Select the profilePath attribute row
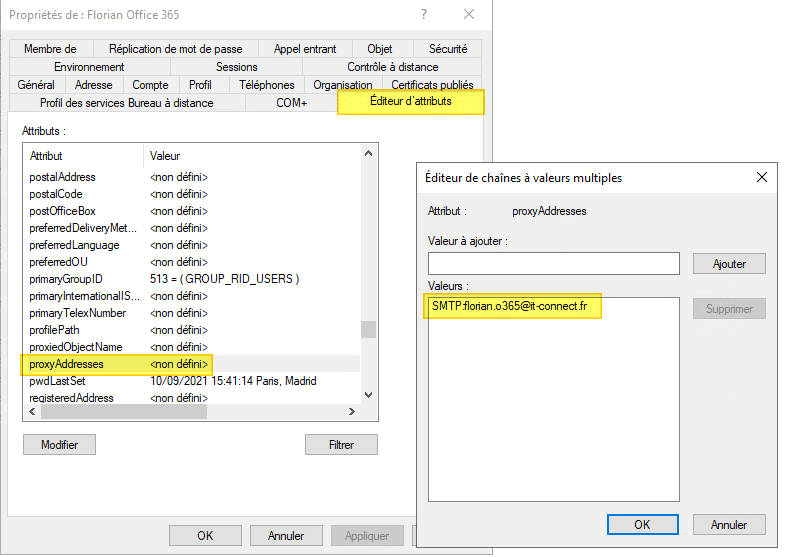The height and width of the screenshot is (557, 786). (192, 330)
